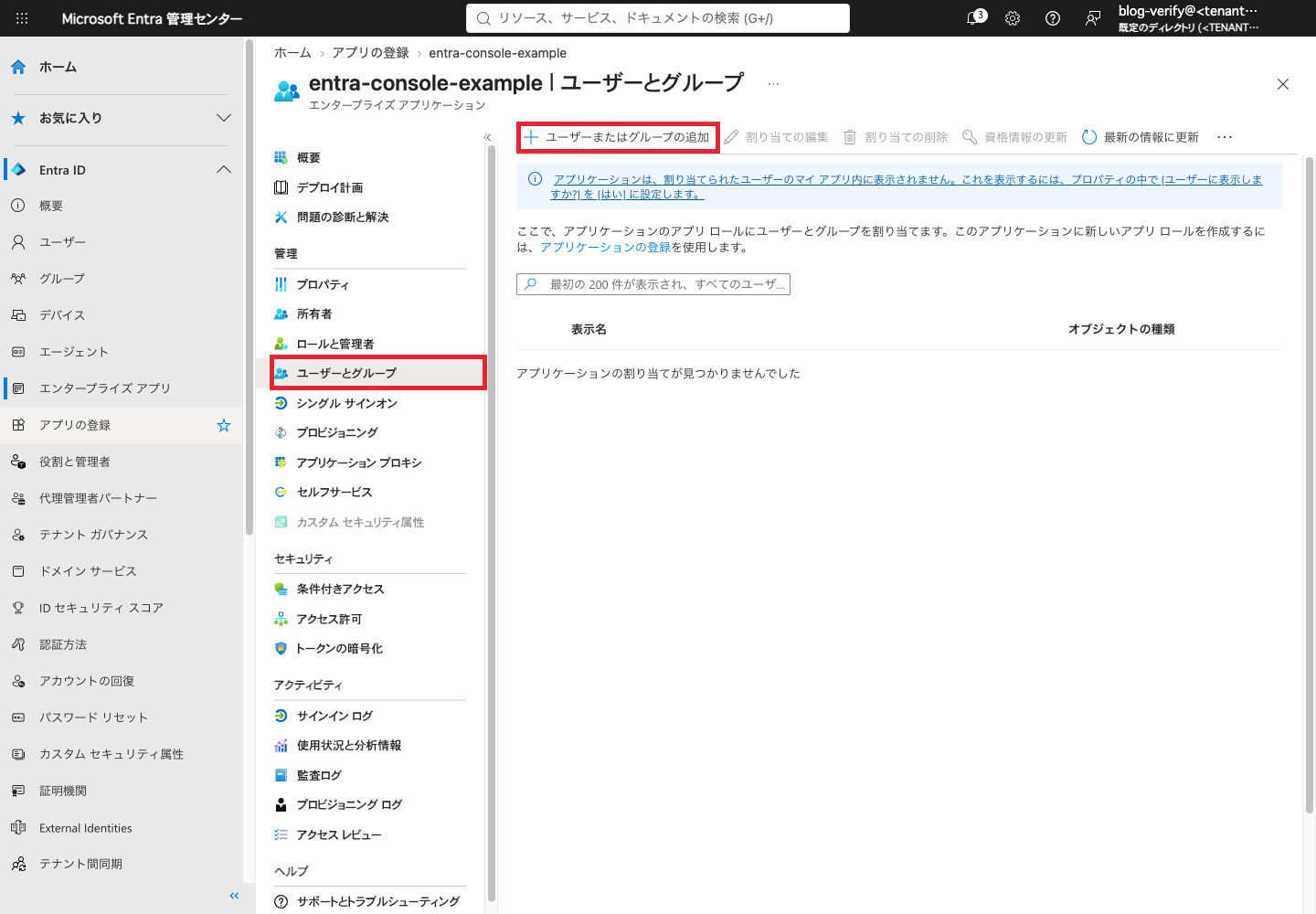Open the toolbar overflow ellipsis menu

(1225, 137)
